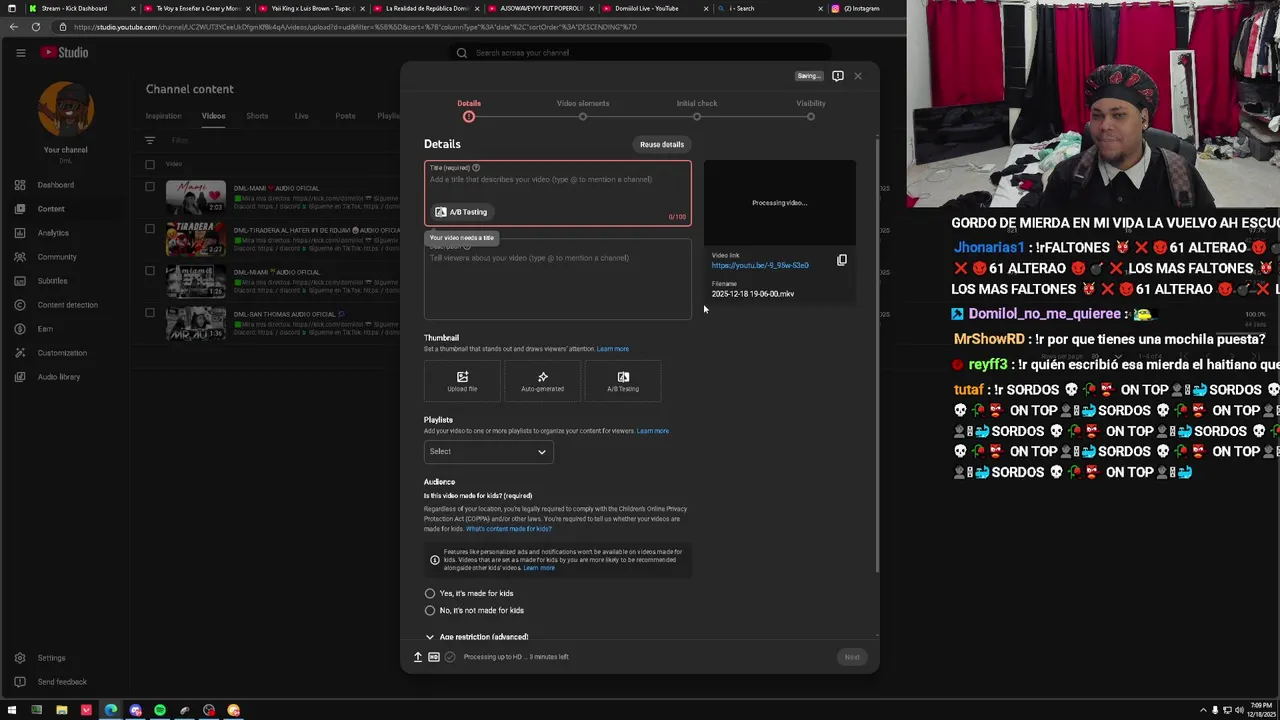Open the hamburger menu beside Studio logo
Screen dimensions: 1280x720
click(20, 53)
